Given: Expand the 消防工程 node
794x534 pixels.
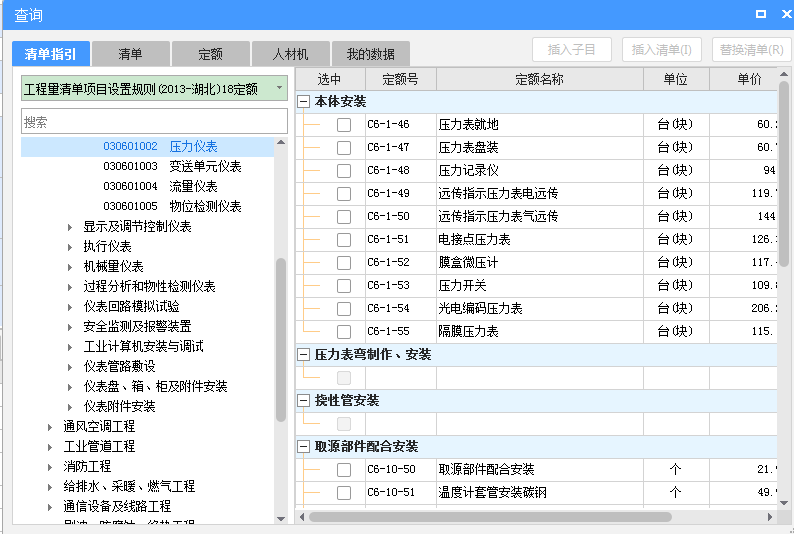Looking at the screenshot, I should pyautogui.click(x=50, y=467).
